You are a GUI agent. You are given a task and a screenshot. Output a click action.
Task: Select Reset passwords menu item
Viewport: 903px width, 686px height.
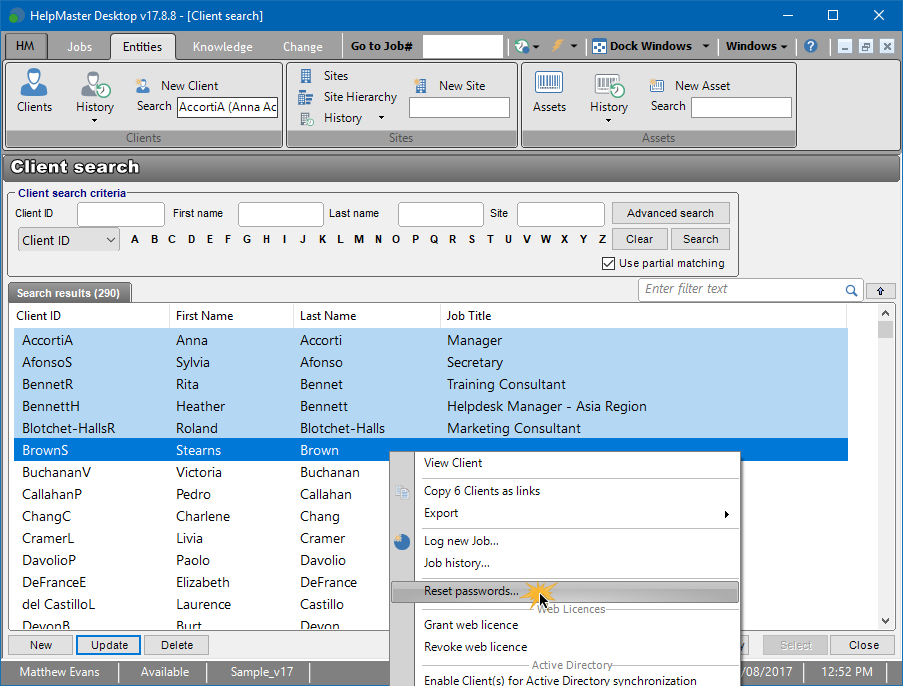coord(564,592)
